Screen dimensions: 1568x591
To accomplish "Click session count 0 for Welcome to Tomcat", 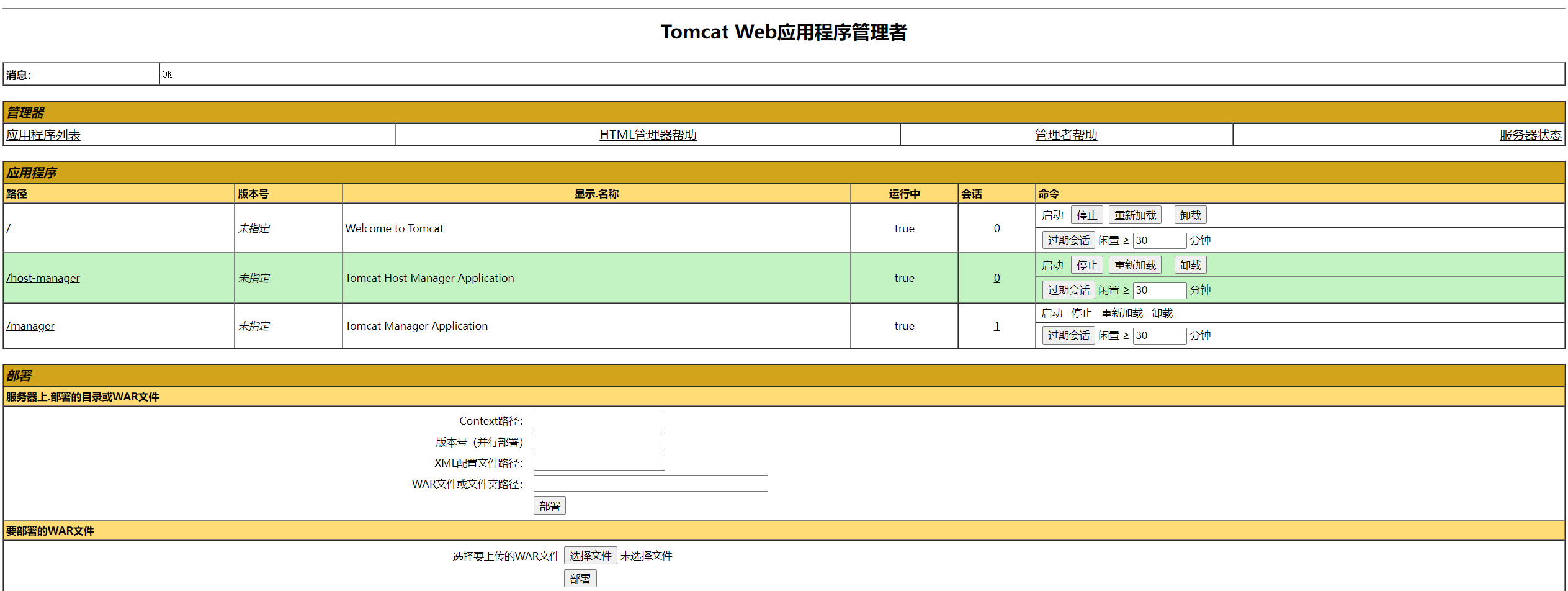I will (x=997, y=228).
